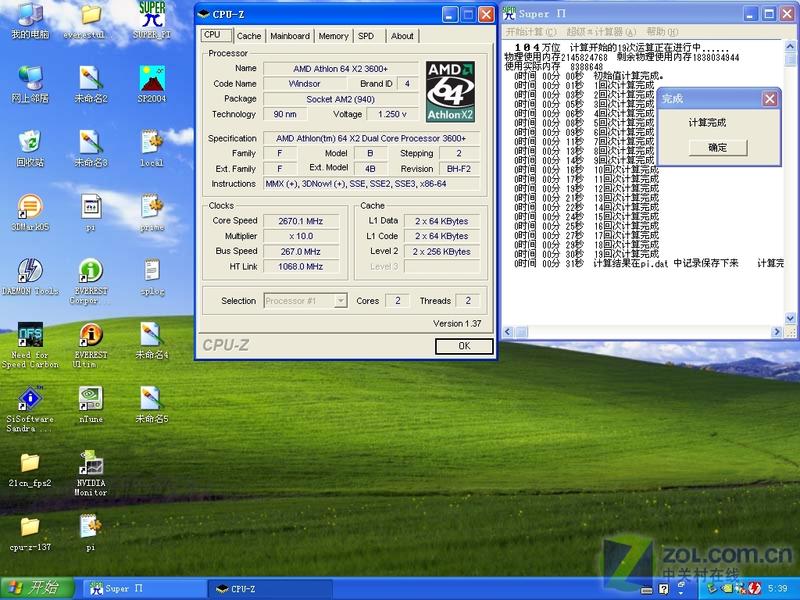Switch to the Cache tab in CPU-Z
The width and height of the screenshot is (800, 600).
click(x=249, y=36)
